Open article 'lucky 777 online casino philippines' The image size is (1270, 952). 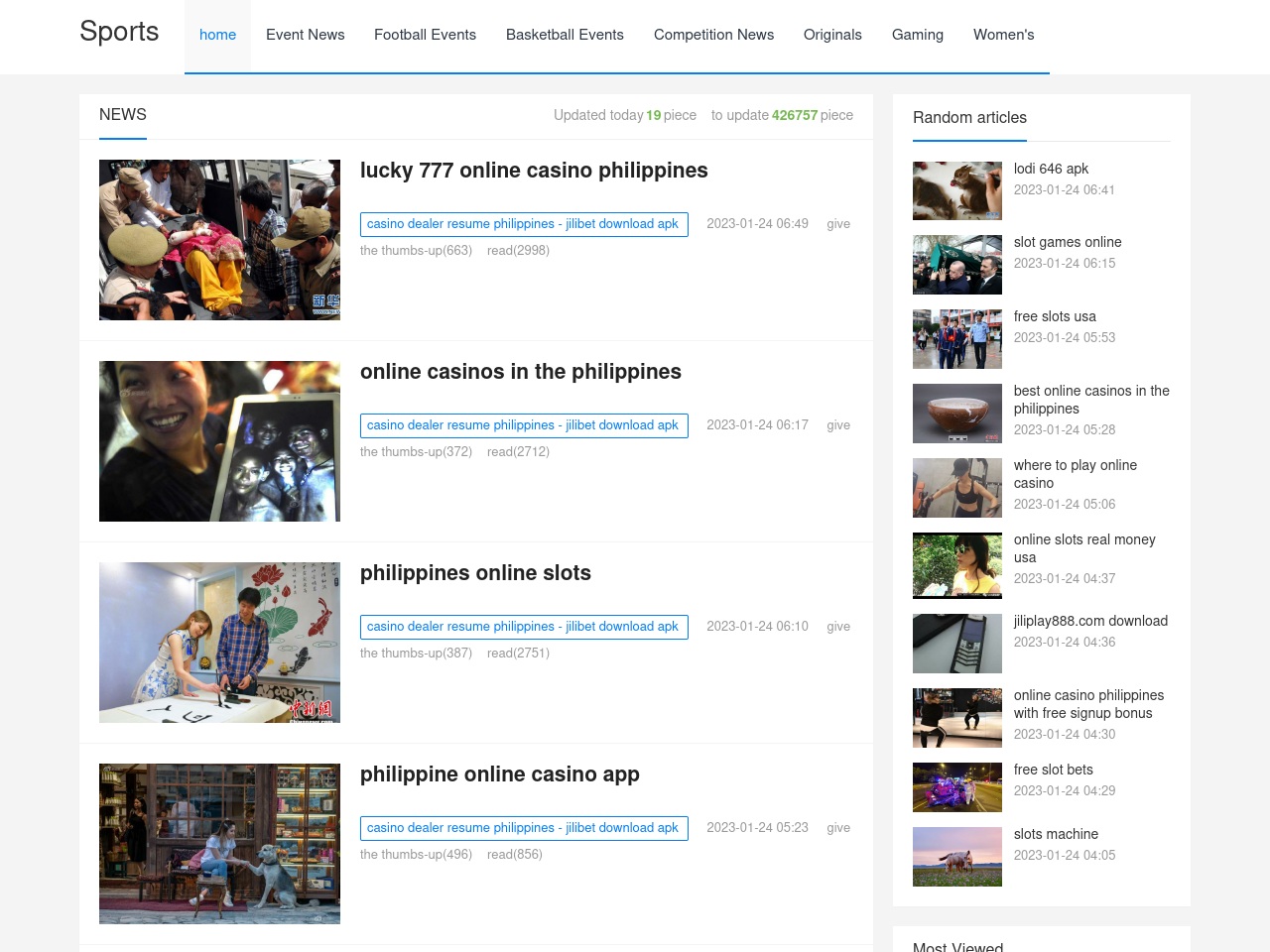point(534,171)
